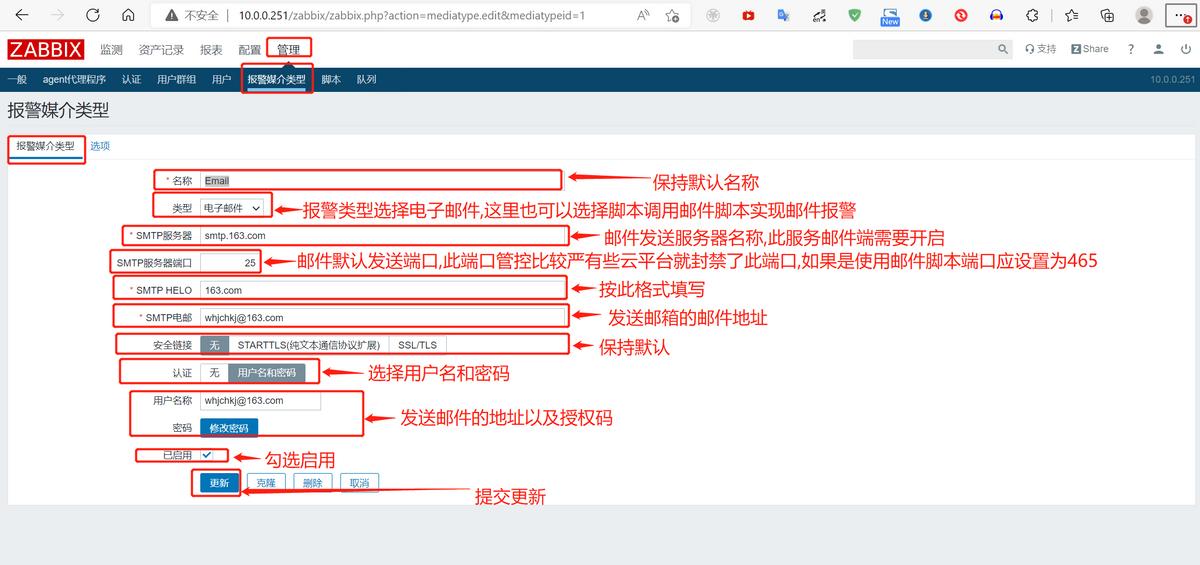This screenshot has height=565, width=1200.
Task: Click the Zabbix sign out power icon
Action: pyautogui.click(x=1185, y=49)
